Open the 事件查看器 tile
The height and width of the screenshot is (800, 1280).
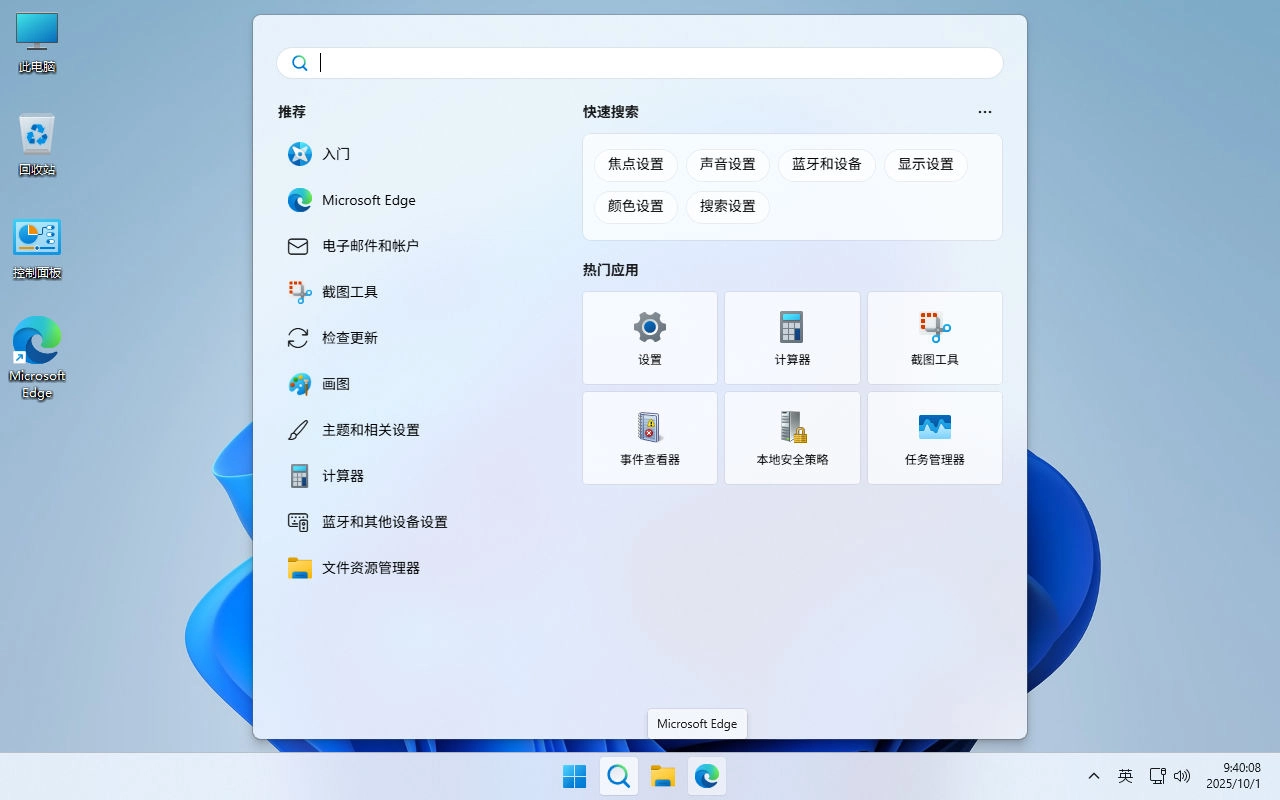[649, 437]
